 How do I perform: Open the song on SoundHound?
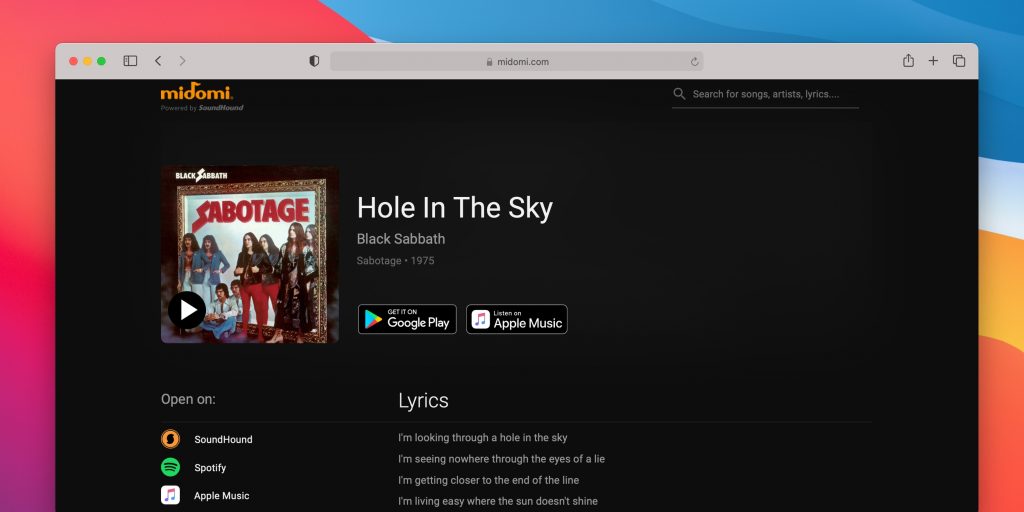pos(223,440)
